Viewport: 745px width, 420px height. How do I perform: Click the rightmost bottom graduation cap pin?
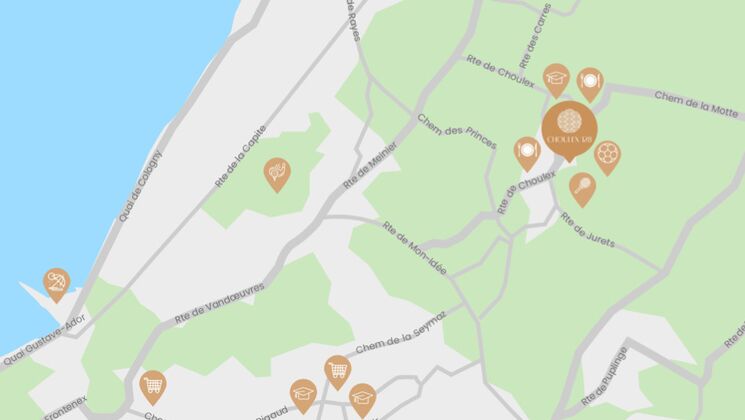[363, 401]
